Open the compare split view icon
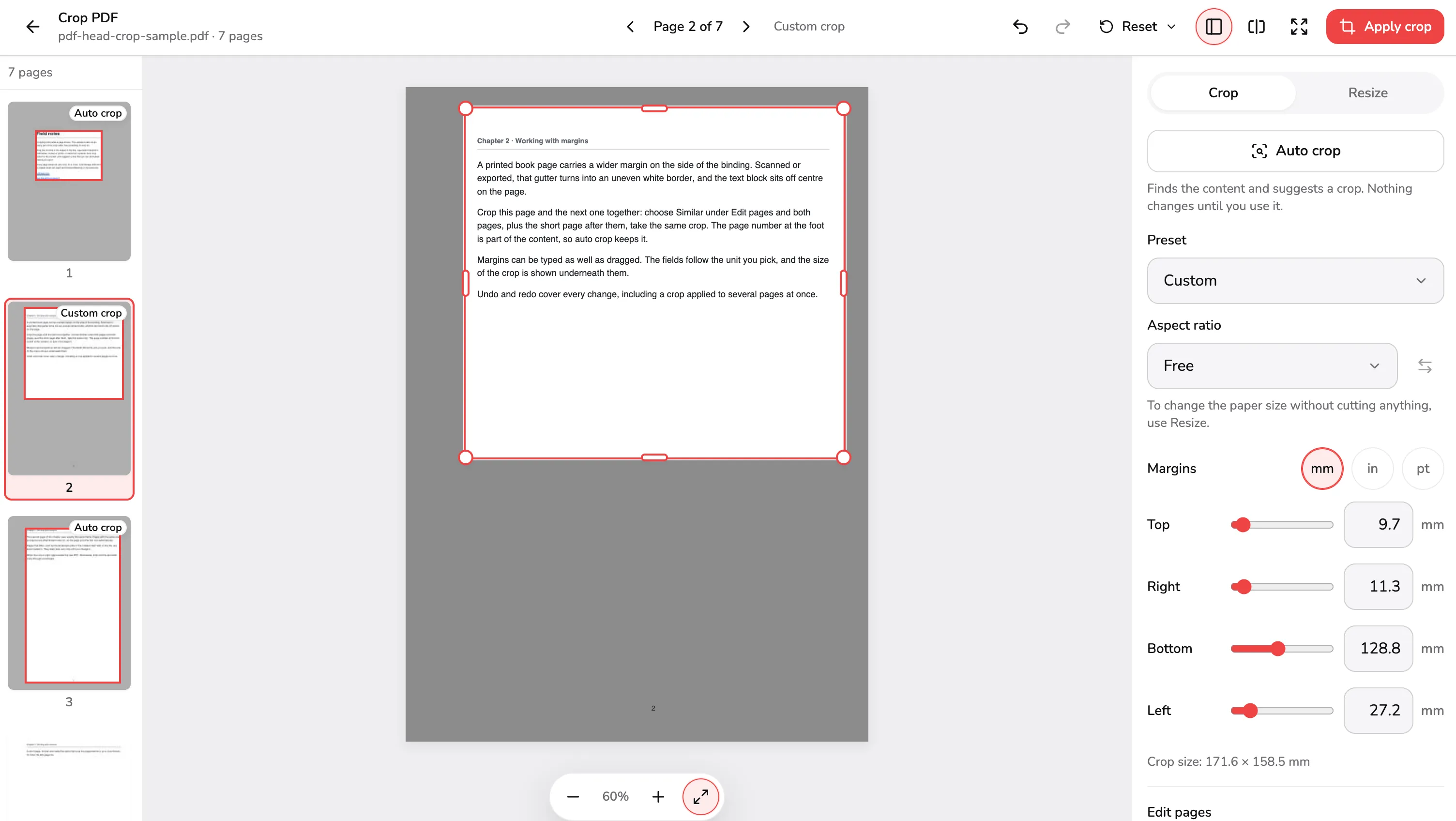Screen dimensions: 1456x821 point(1256,27)
